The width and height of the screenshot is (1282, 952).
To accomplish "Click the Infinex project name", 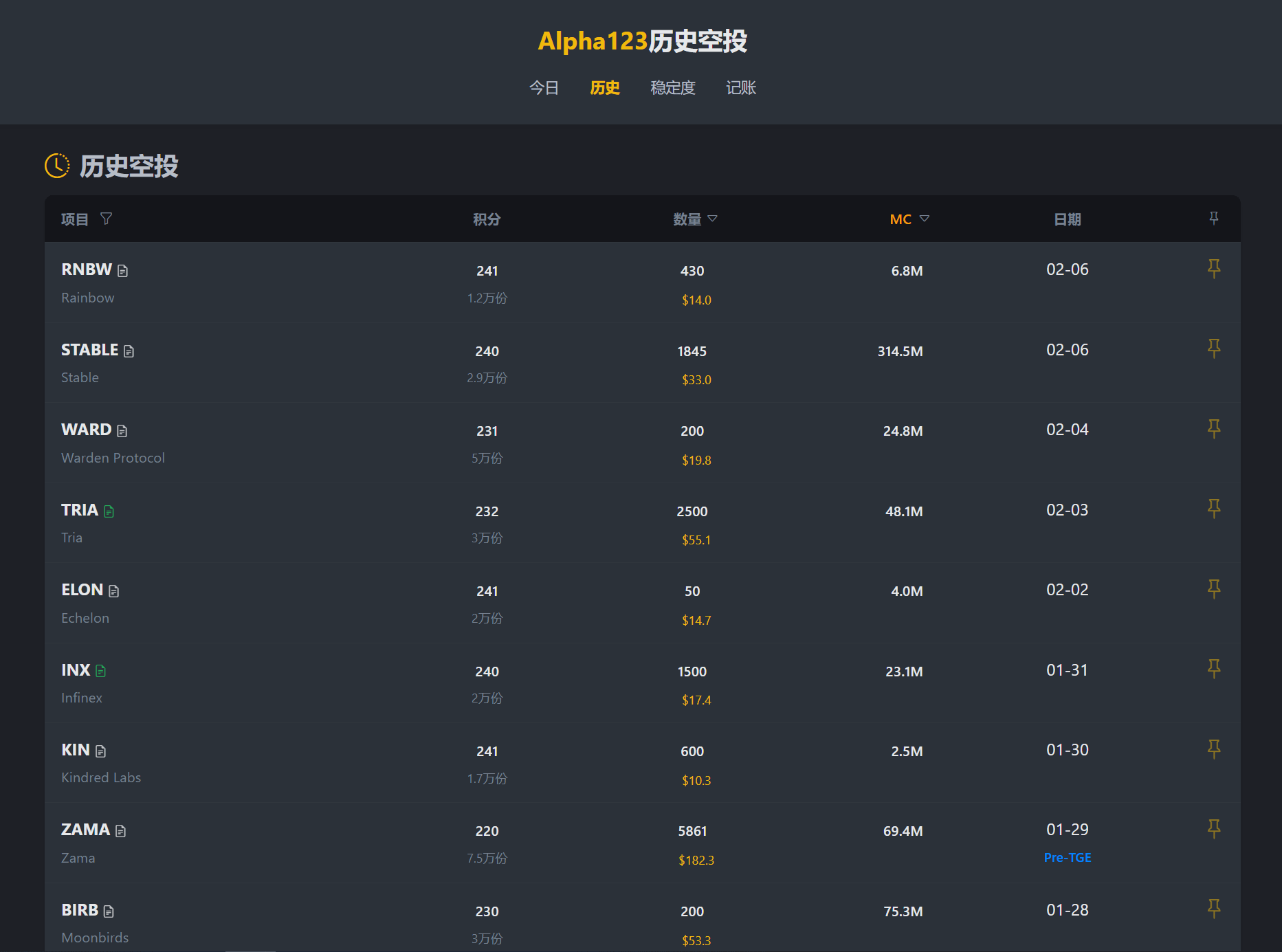I will point(82,698).
